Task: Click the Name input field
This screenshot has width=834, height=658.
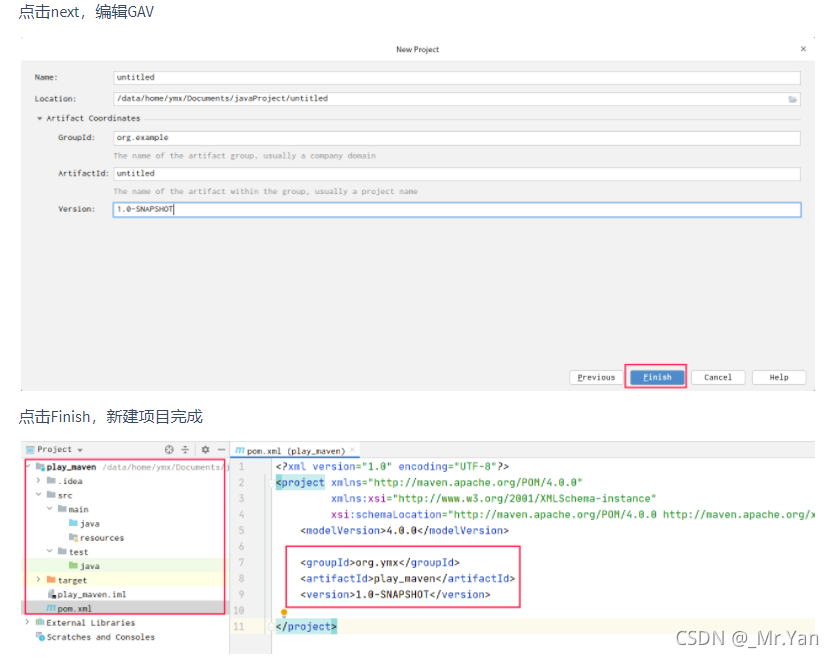Action: (x=457, y=78)
